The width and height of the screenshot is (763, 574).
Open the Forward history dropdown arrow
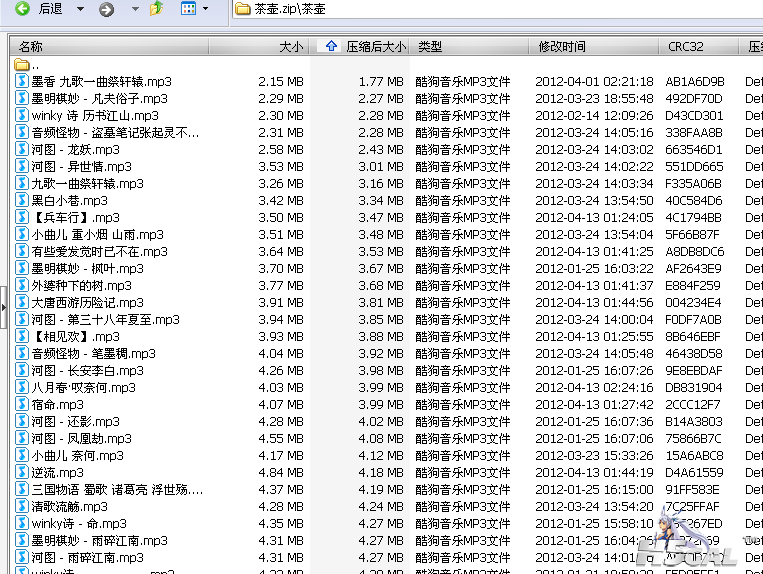[135, 9]
